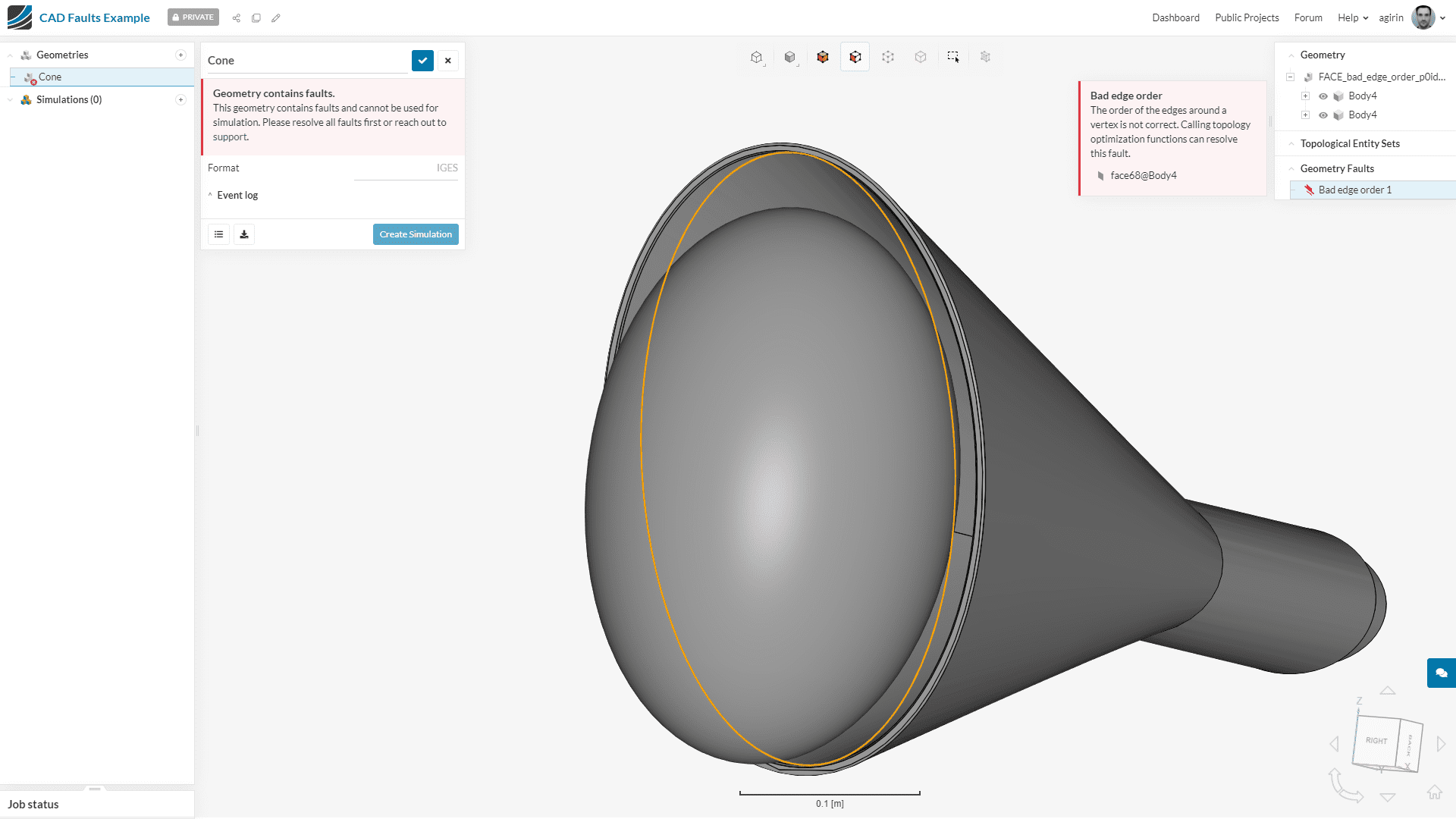Confirm Cone settings with checkmark button
This screenshot has height=819, width=1456.
tap(422, 61)
